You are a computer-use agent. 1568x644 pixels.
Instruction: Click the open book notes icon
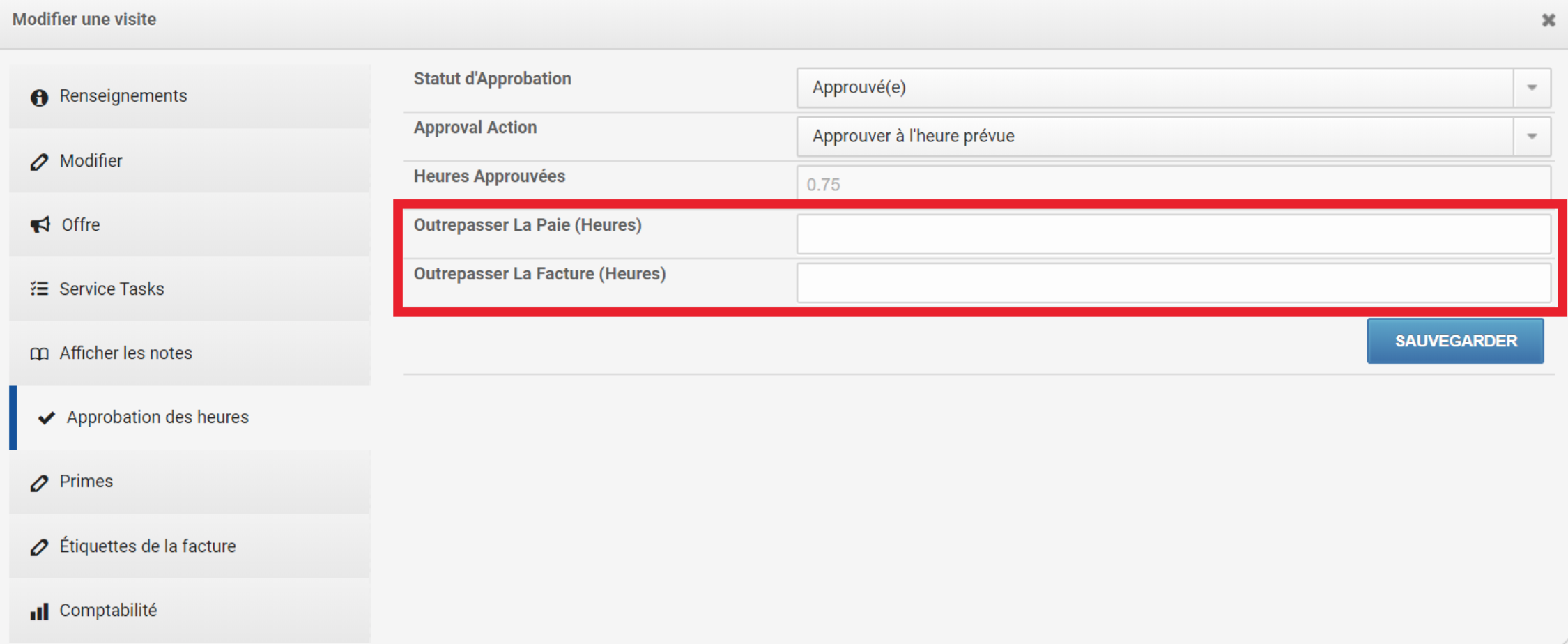(x=39, y=354)
